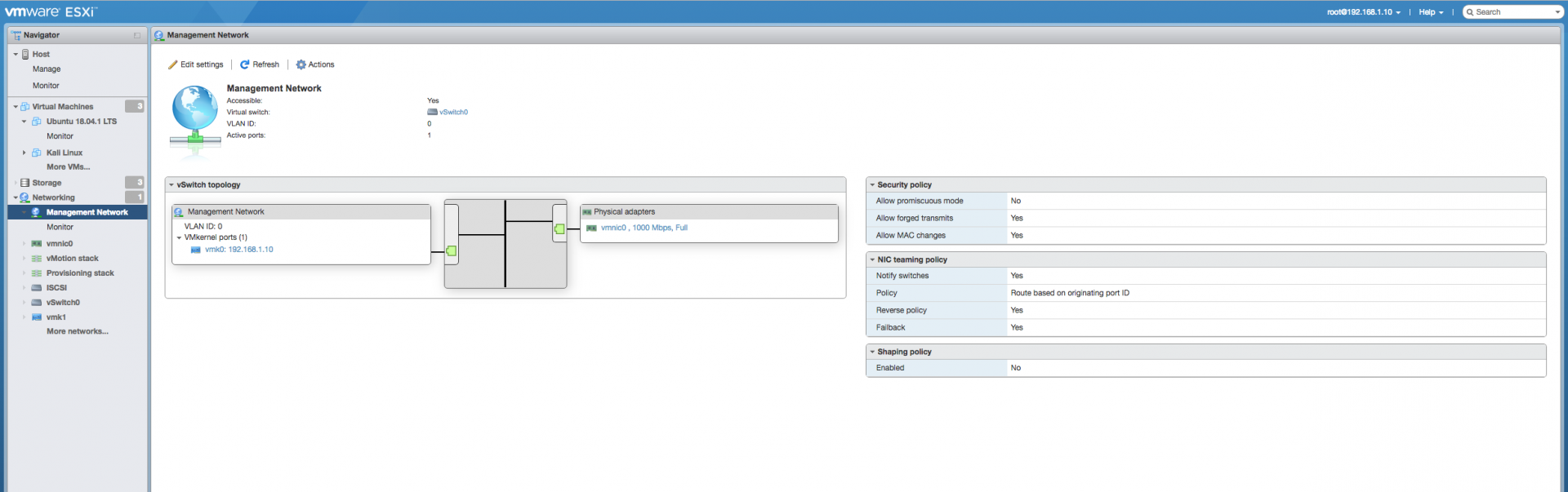The image size is (1568, 492).
Task: Open the Actions menu
Action: pyautogui.click(x=315, y=64)
